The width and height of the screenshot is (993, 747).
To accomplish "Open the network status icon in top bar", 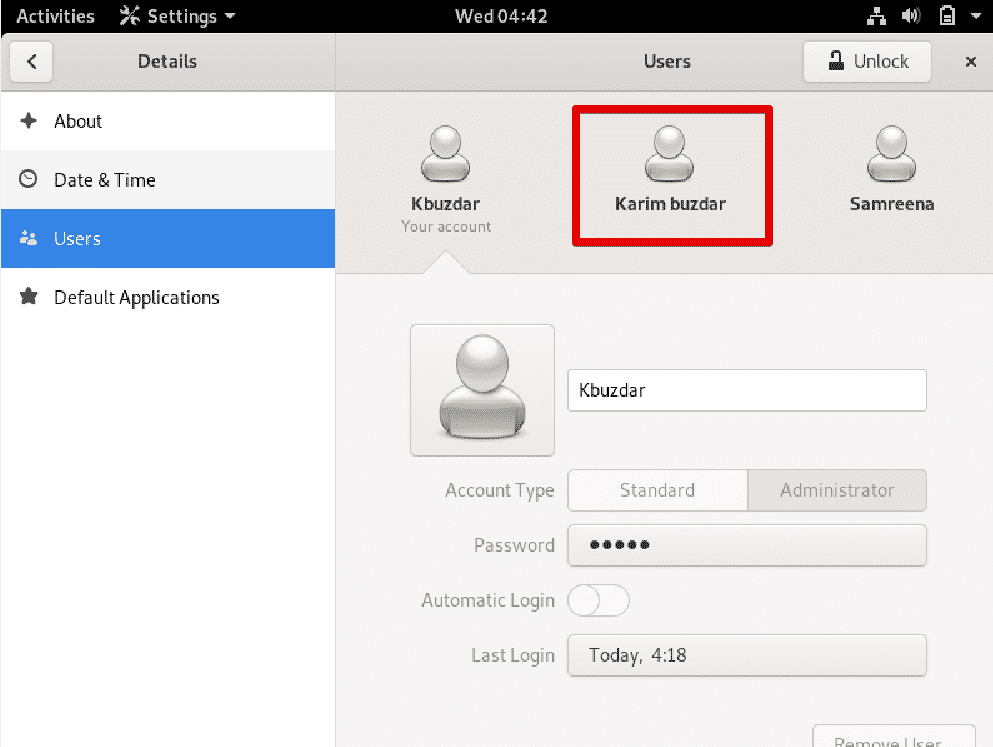I will 875,16.
